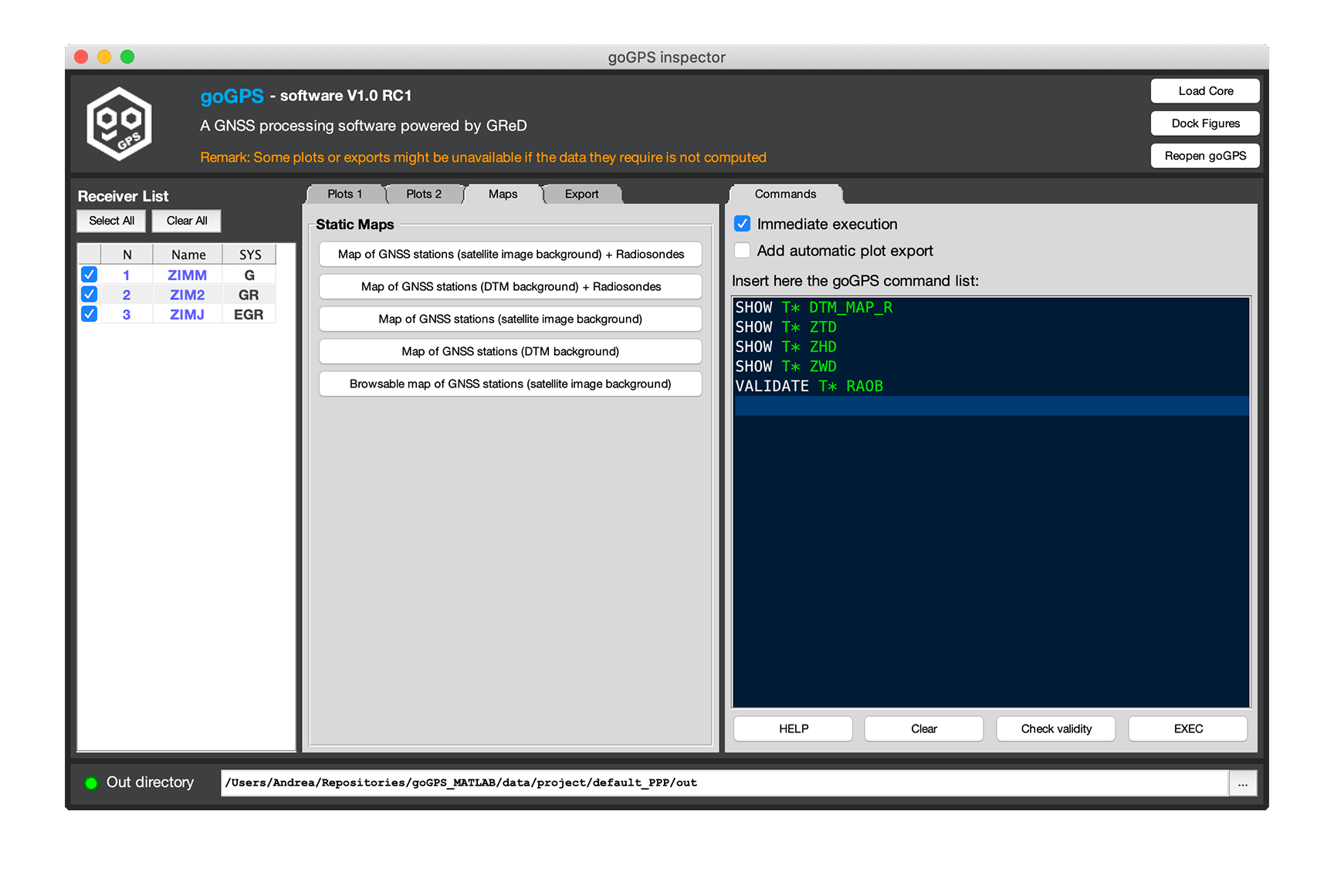Uncheck the ZIMJ receiver checkbox
1334x896 pixels.
click(90, 314)
